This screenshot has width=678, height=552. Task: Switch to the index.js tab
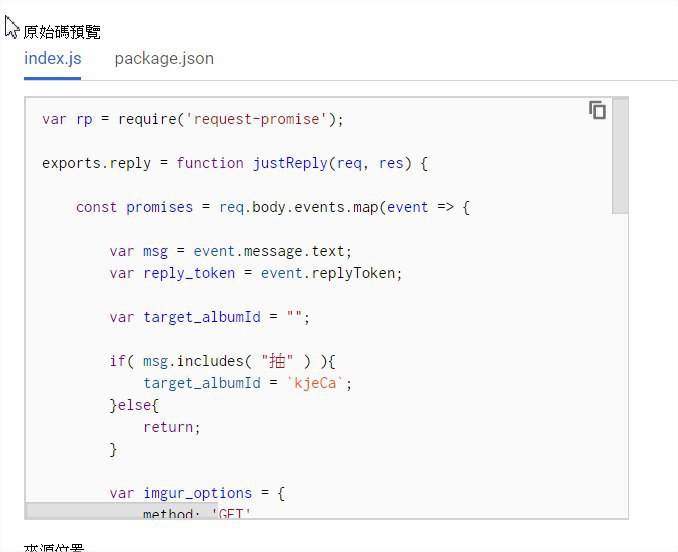click(53, 58)
